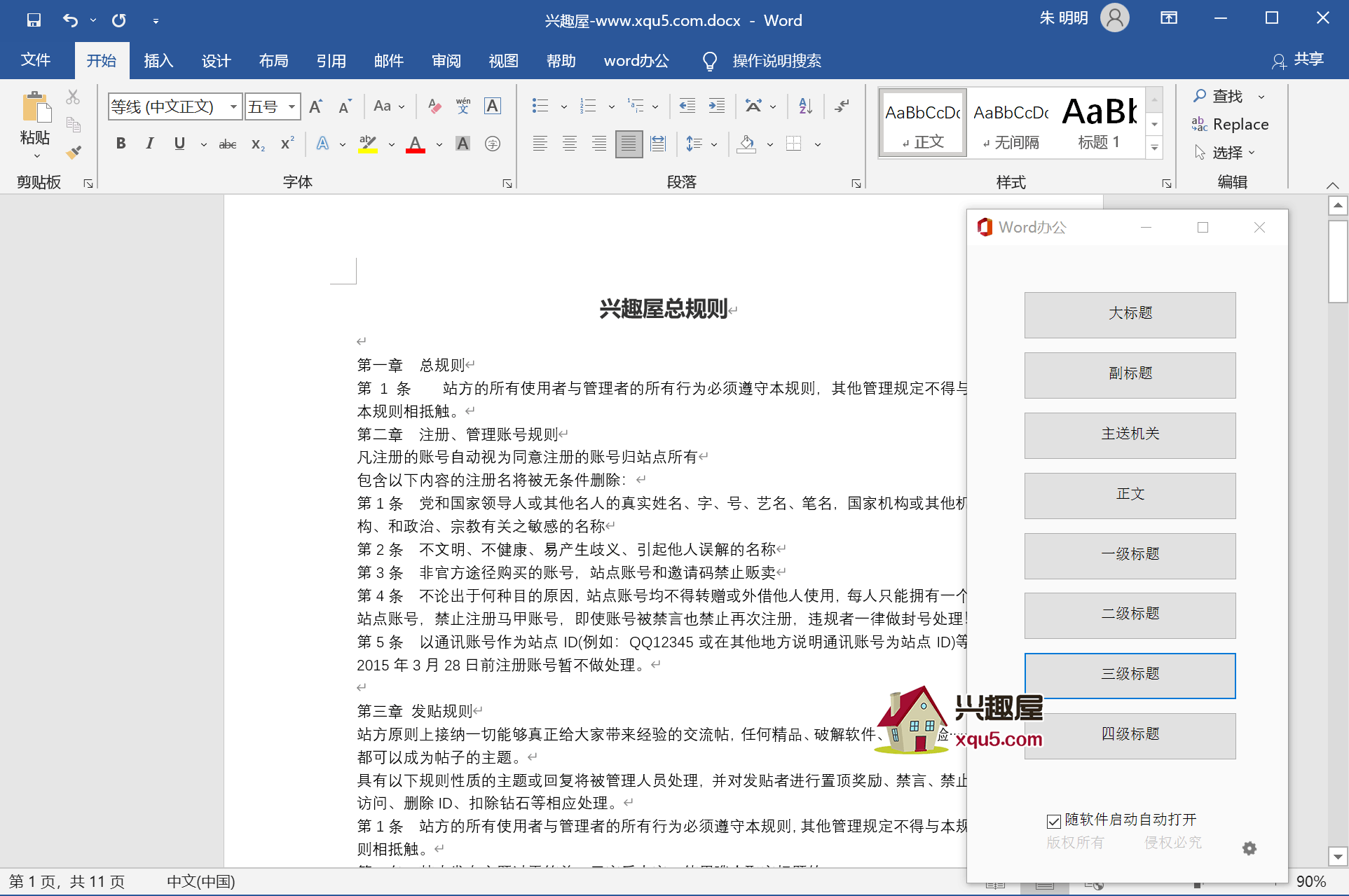Select the 标题 1 style thumbnail
The width and height of the screenshot is (1349, 896).
coord(1099,123)
